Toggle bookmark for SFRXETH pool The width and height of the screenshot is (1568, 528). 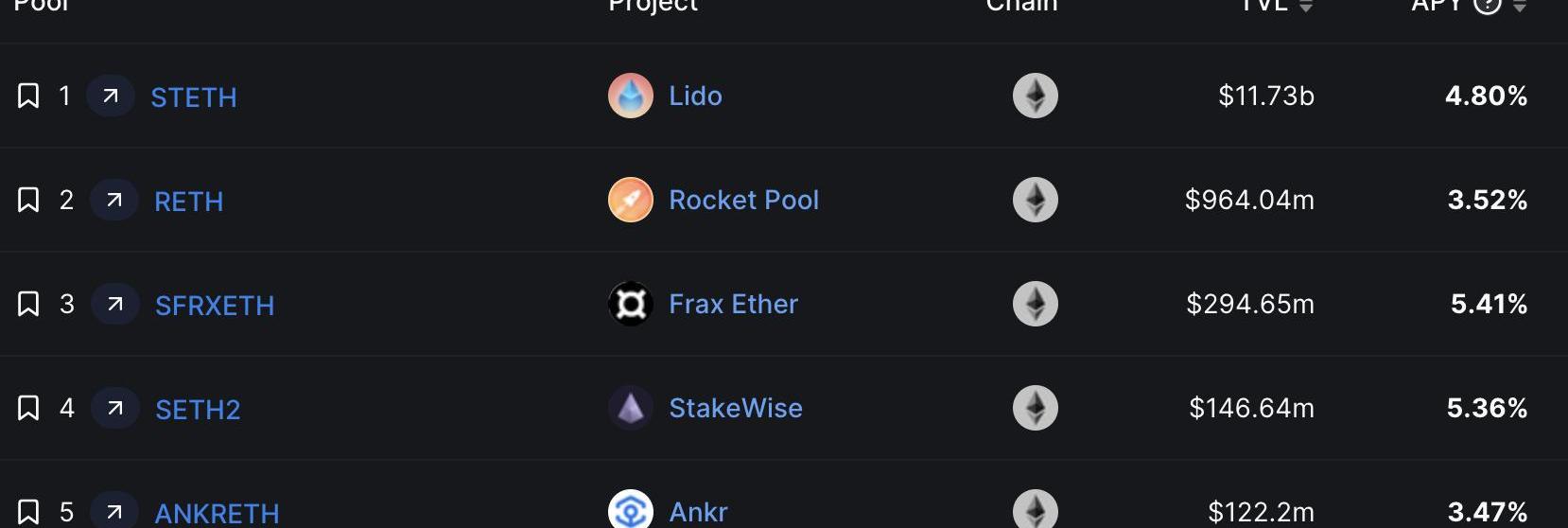click(x=28, y=304)
